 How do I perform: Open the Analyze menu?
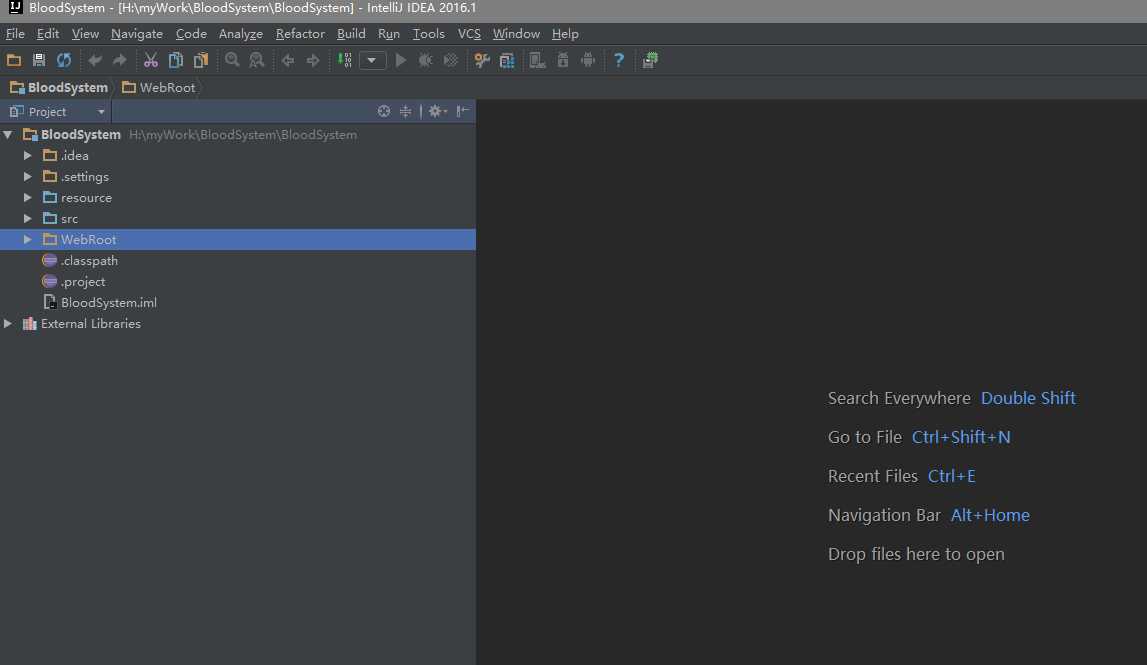241,34
